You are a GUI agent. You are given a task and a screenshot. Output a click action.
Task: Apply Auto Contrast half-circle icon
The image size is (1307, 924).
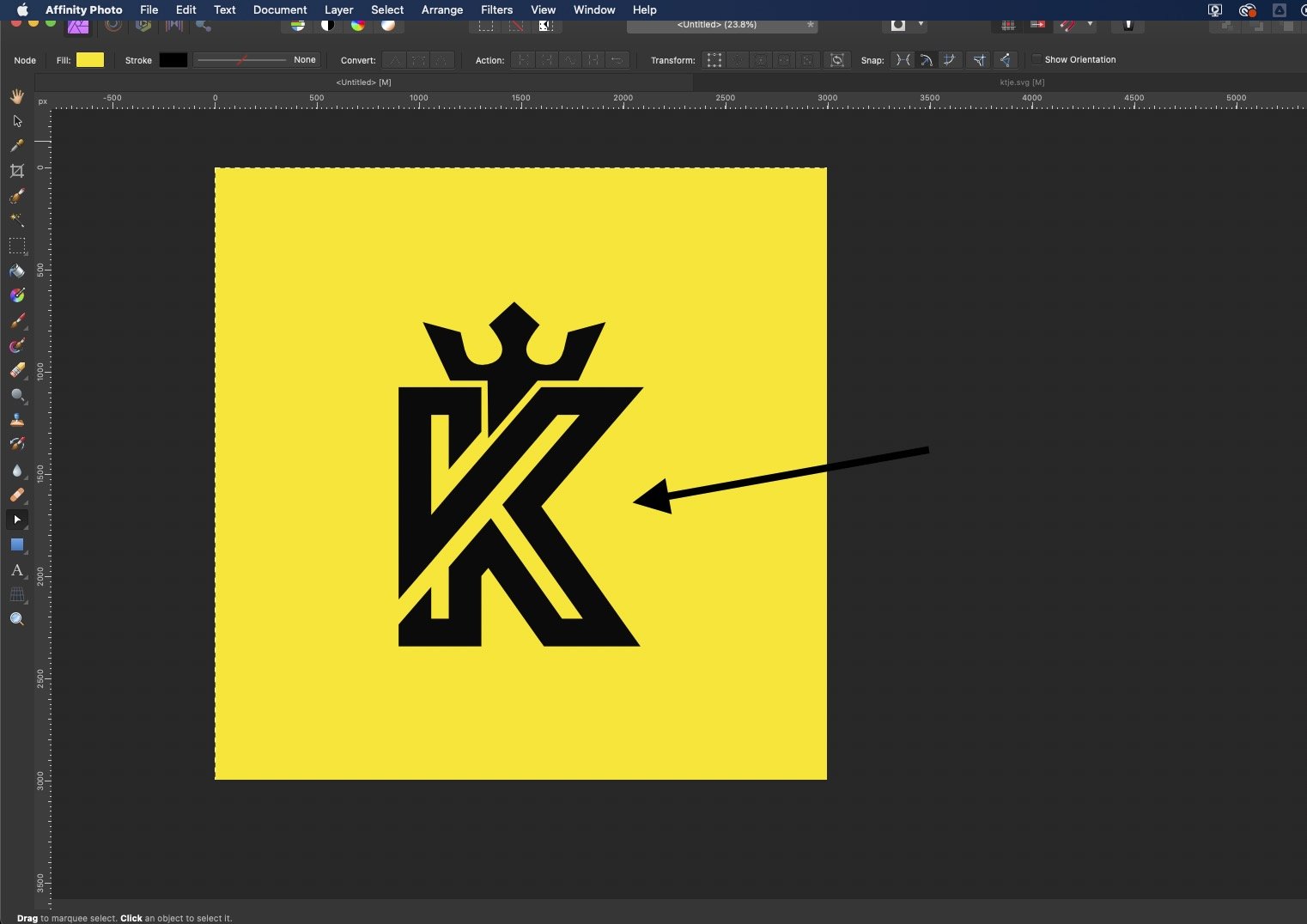coord(327,25)
